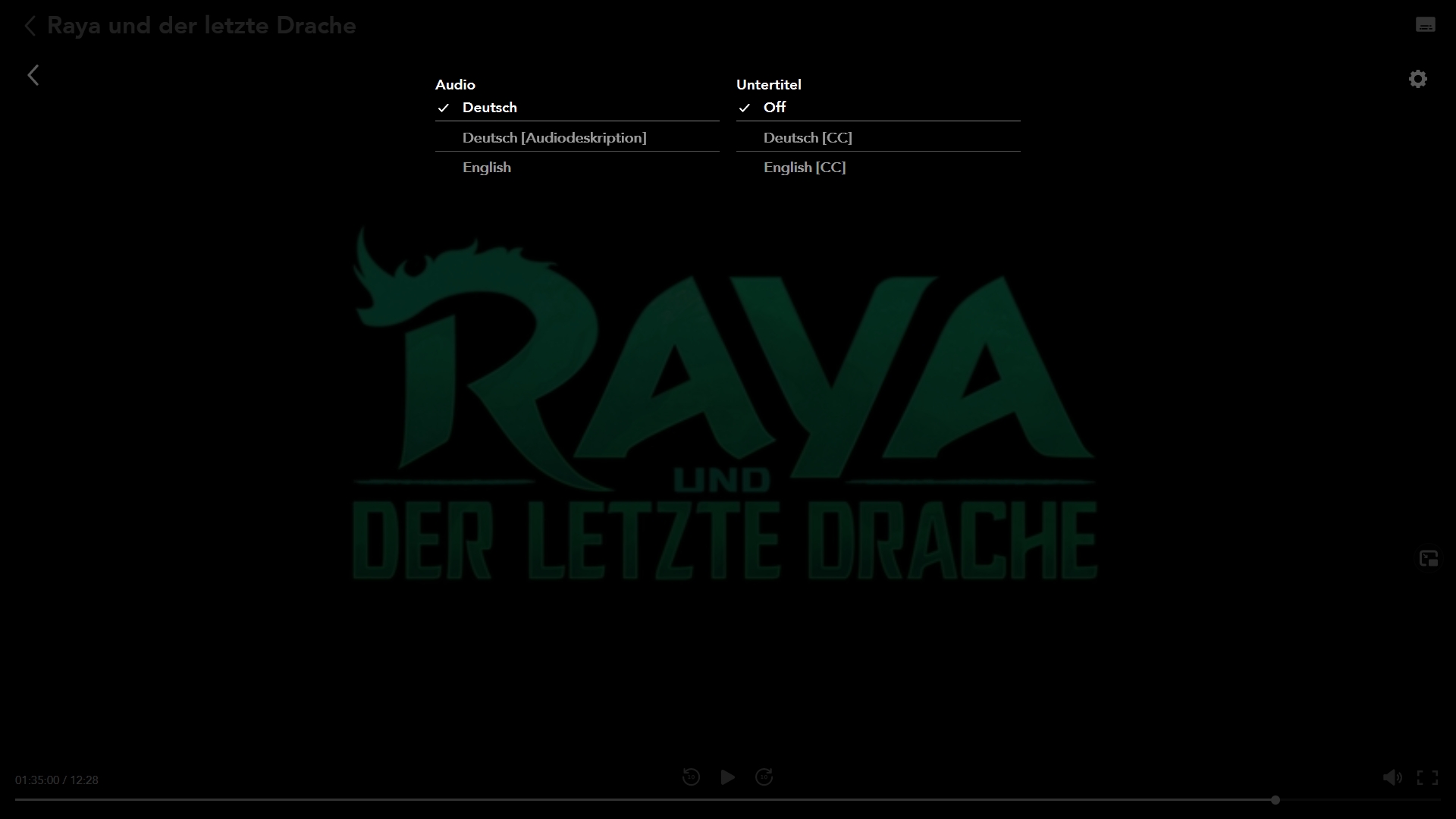Enable English [CC] subtitles
The width and height of the screenshot is (1456, 819).
point(805,168)
